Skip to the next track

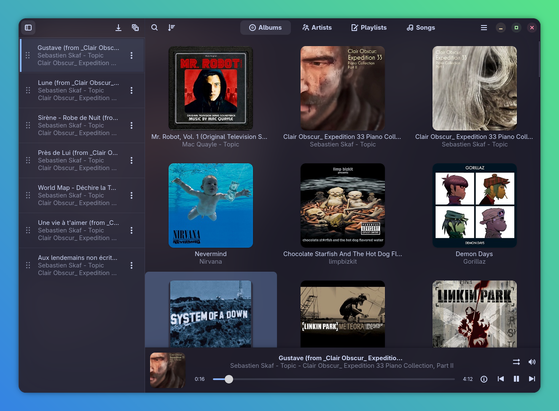(532, 379)
